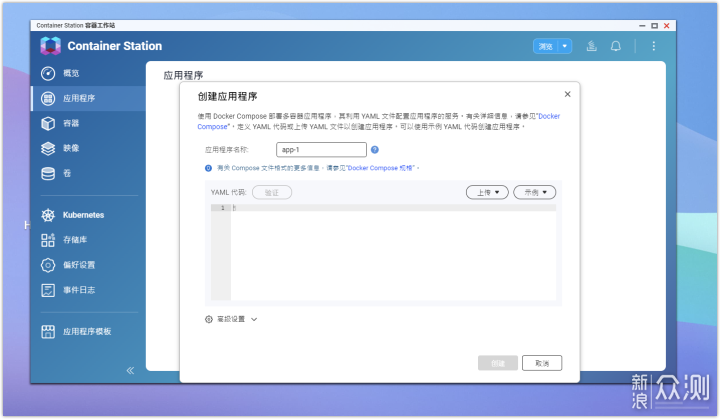The image size is (720, 419).
Task: Click the 应用程序模板 template icon
Action: click(48, 331)
